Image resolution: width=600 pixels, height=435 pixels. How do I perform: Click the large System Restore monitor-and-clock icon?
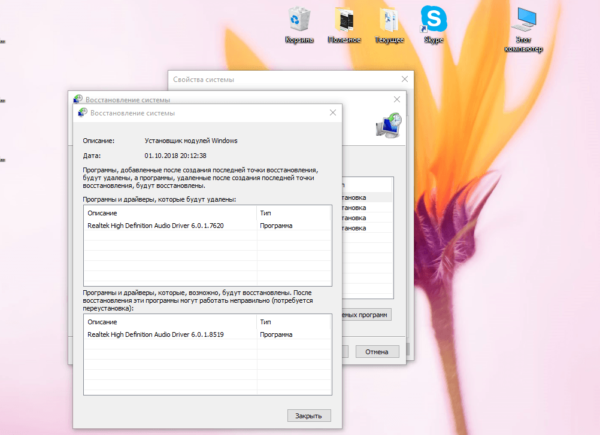(388, 125)
